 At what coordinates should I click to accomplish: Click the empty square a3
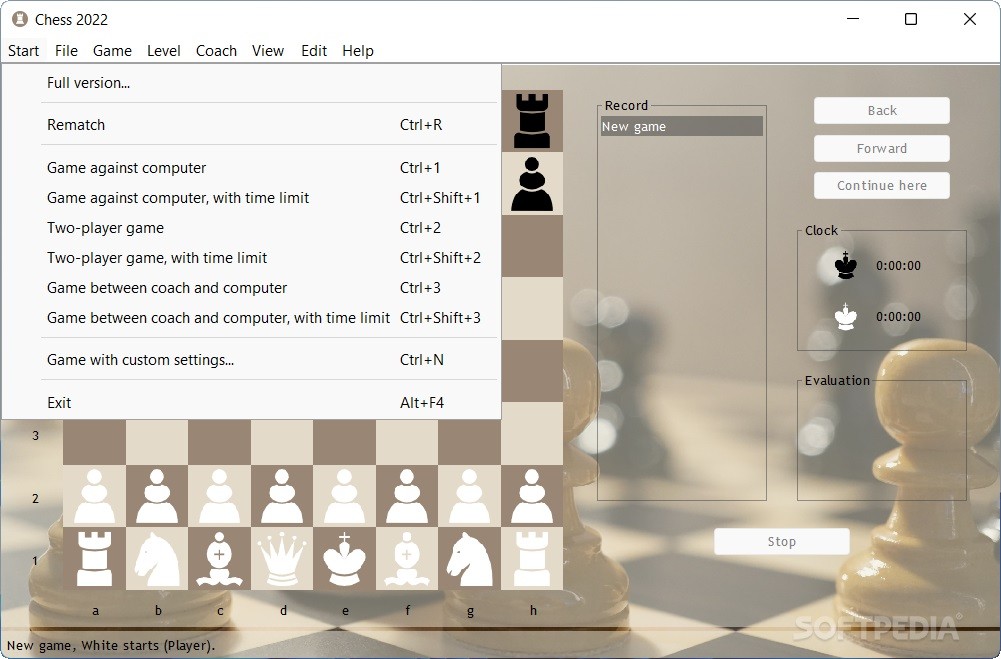tap(94, 442)
